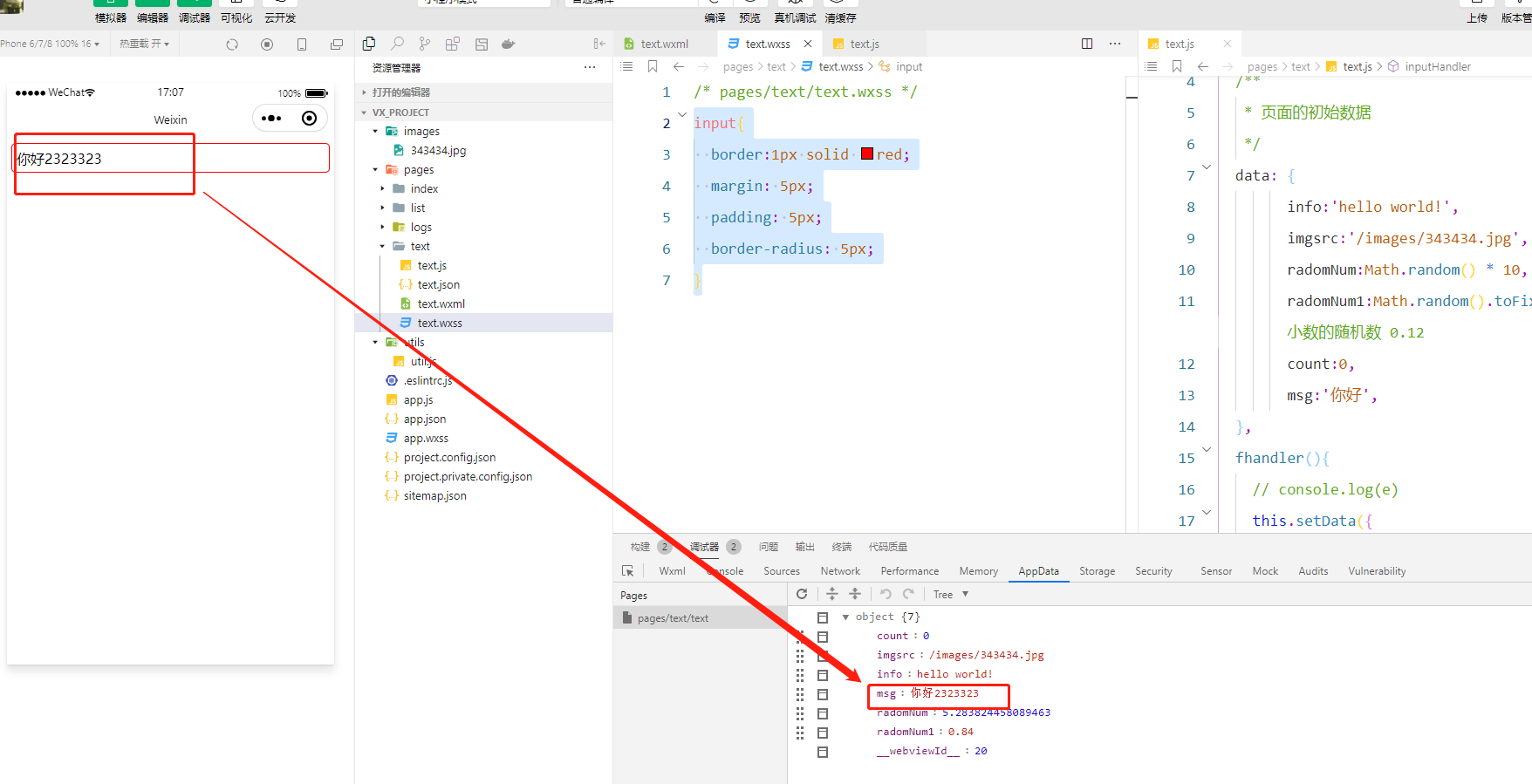Image resolution: width=1532 pixels, height=784 pixels.
Task: Close the right-pane text.js tab
Action: (x=1228, y=44)
